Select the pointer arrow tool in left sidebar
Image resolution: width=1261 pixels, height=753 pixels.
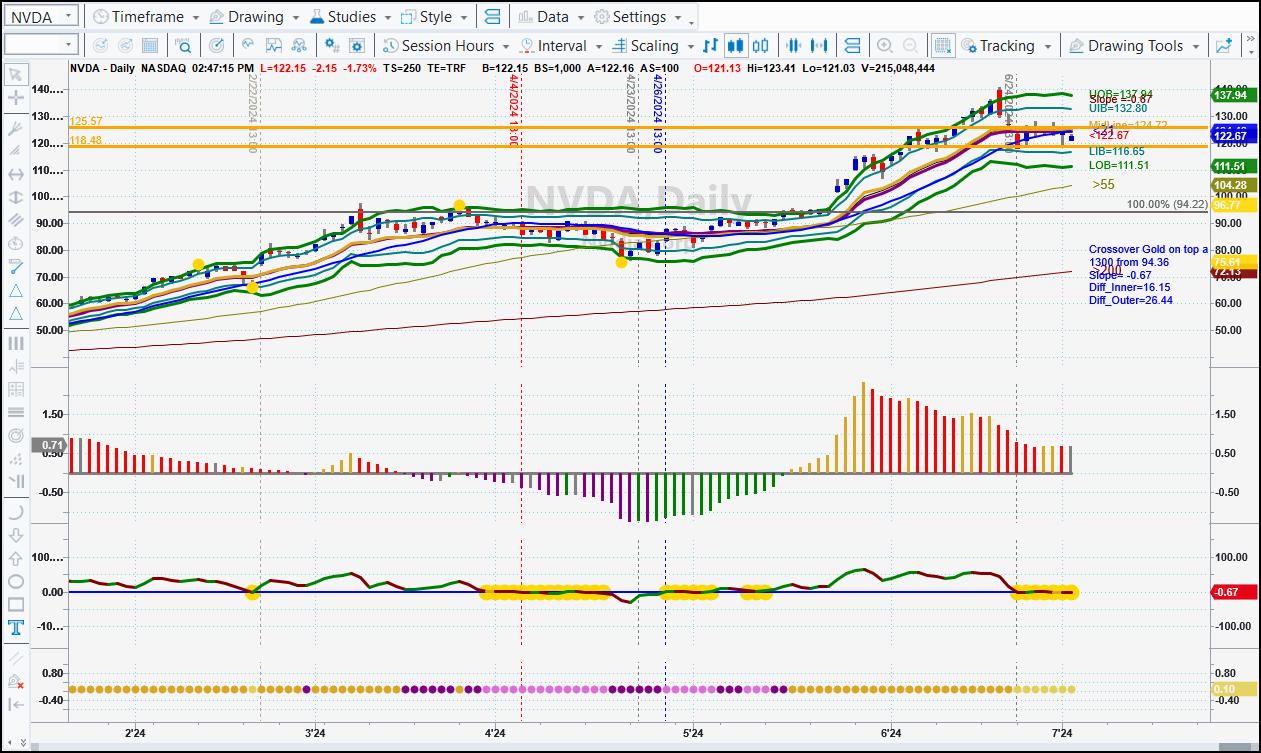coord(16,74)
